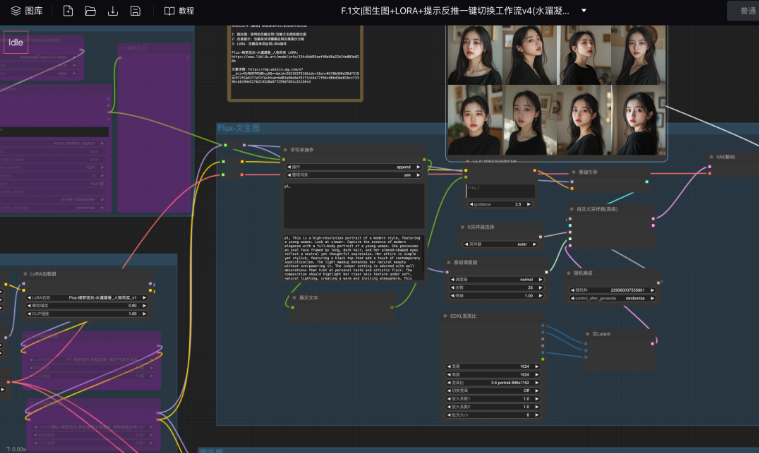Click the 基础调度器 node header dot
The width and height of the screenshot is (759, 453).
(448, 262)
